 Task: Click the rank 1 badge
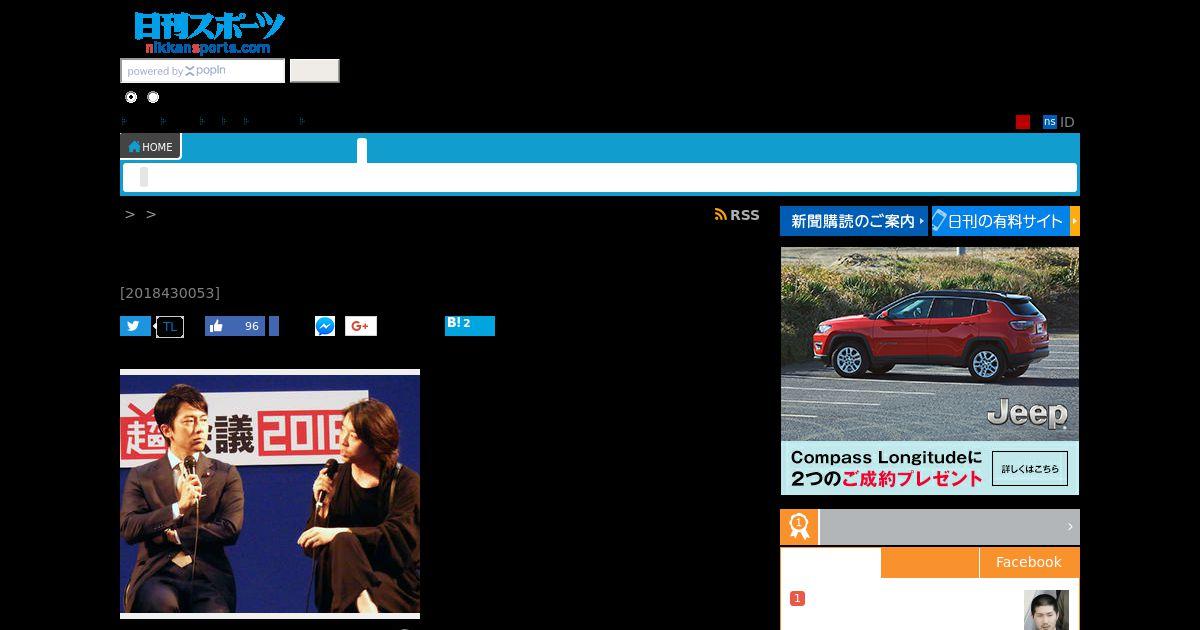[797, 598]
